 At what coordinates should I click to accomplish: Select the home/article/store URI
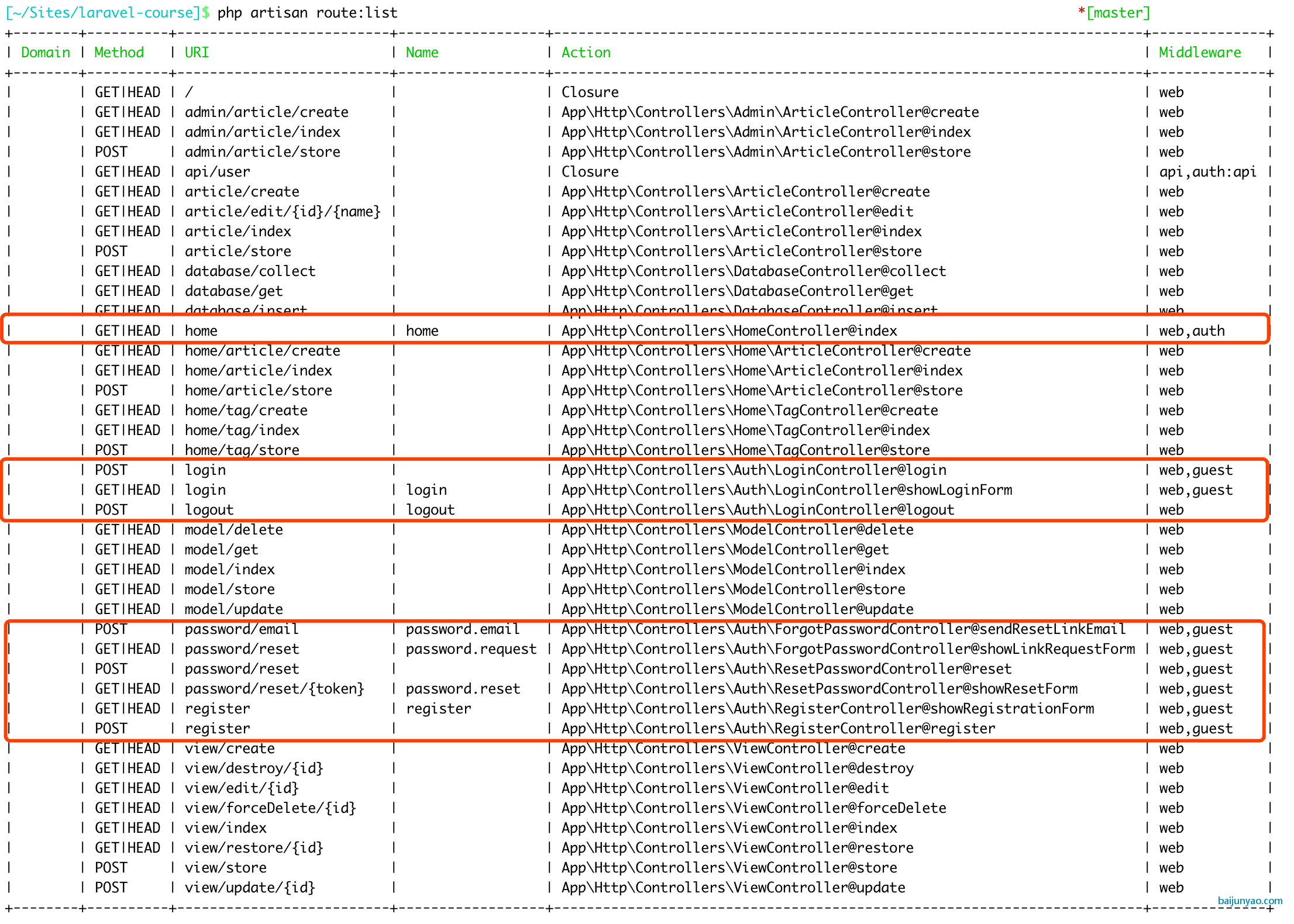[x=258, y=391]
